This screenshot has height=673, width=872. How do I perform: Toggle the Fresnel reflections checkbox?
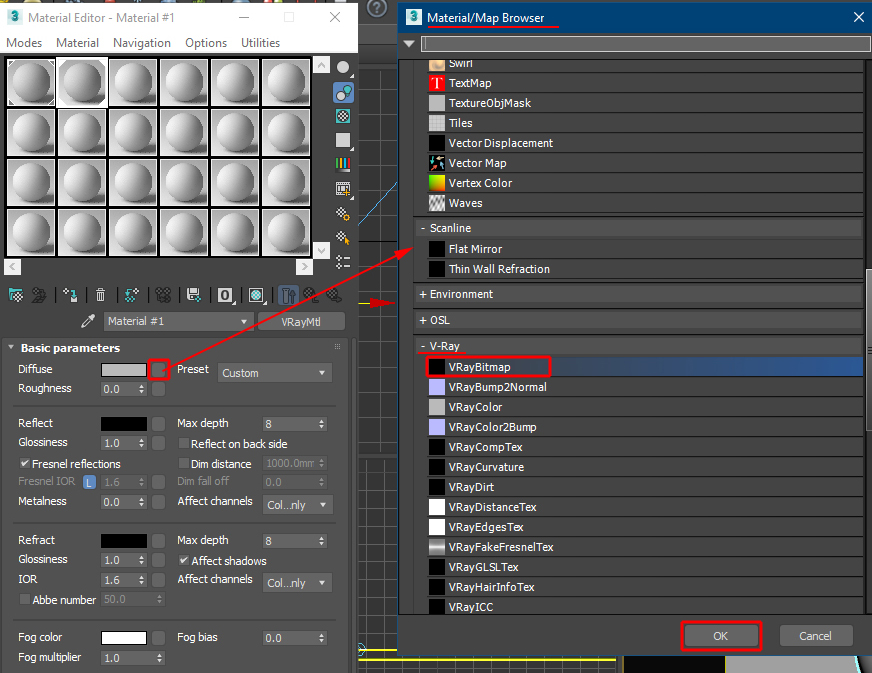coord(24,463)
